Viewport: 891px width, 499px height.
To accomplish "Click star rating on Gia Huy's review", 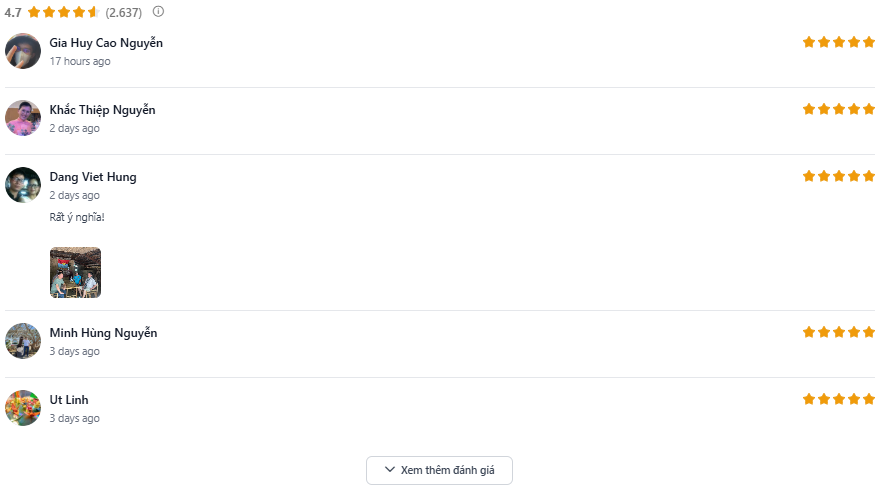I will [838, 42].
